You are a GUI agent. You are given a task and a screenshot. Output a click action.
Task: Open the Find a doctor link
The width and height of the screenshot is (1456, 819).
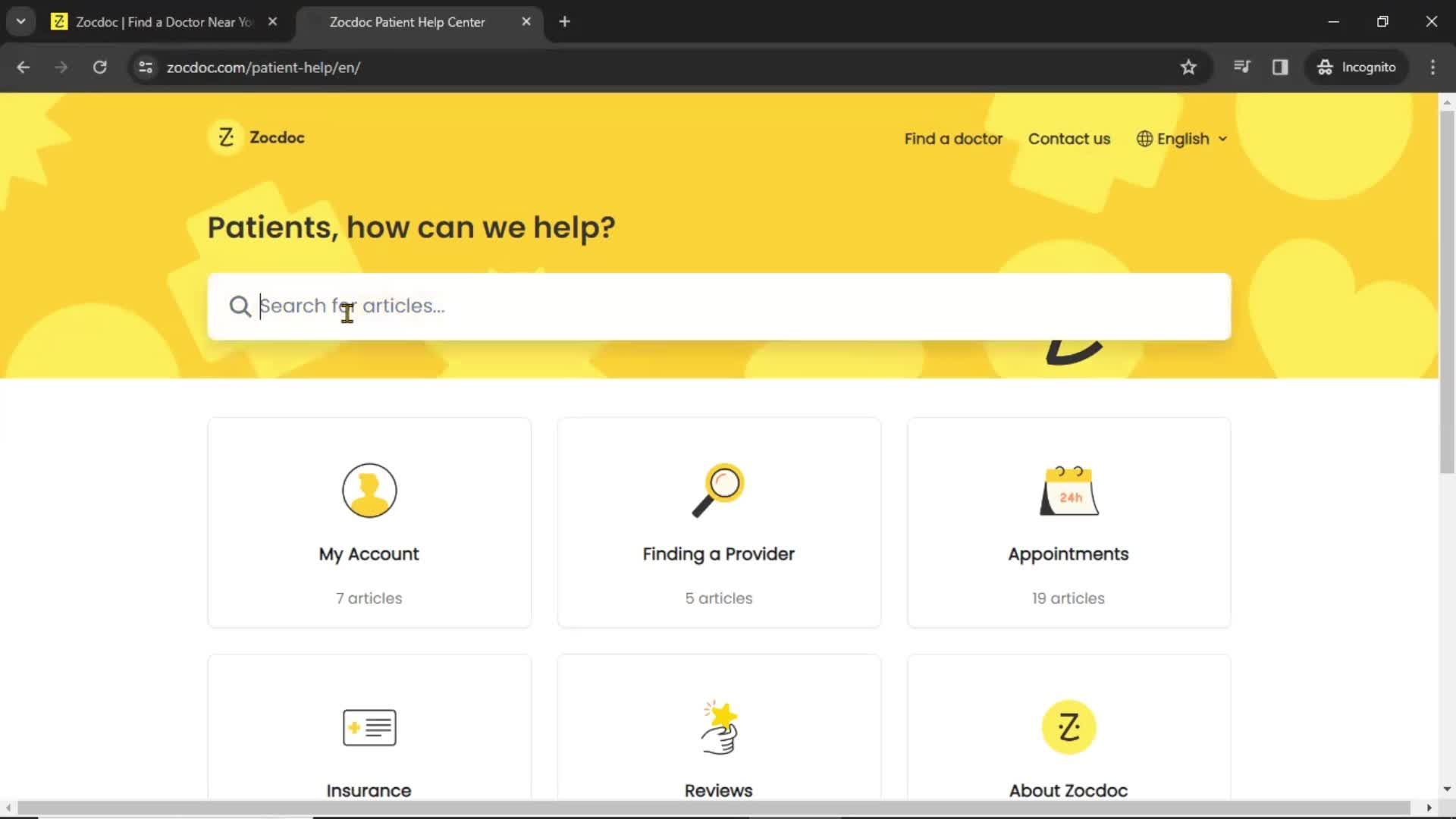pos(953,139)
